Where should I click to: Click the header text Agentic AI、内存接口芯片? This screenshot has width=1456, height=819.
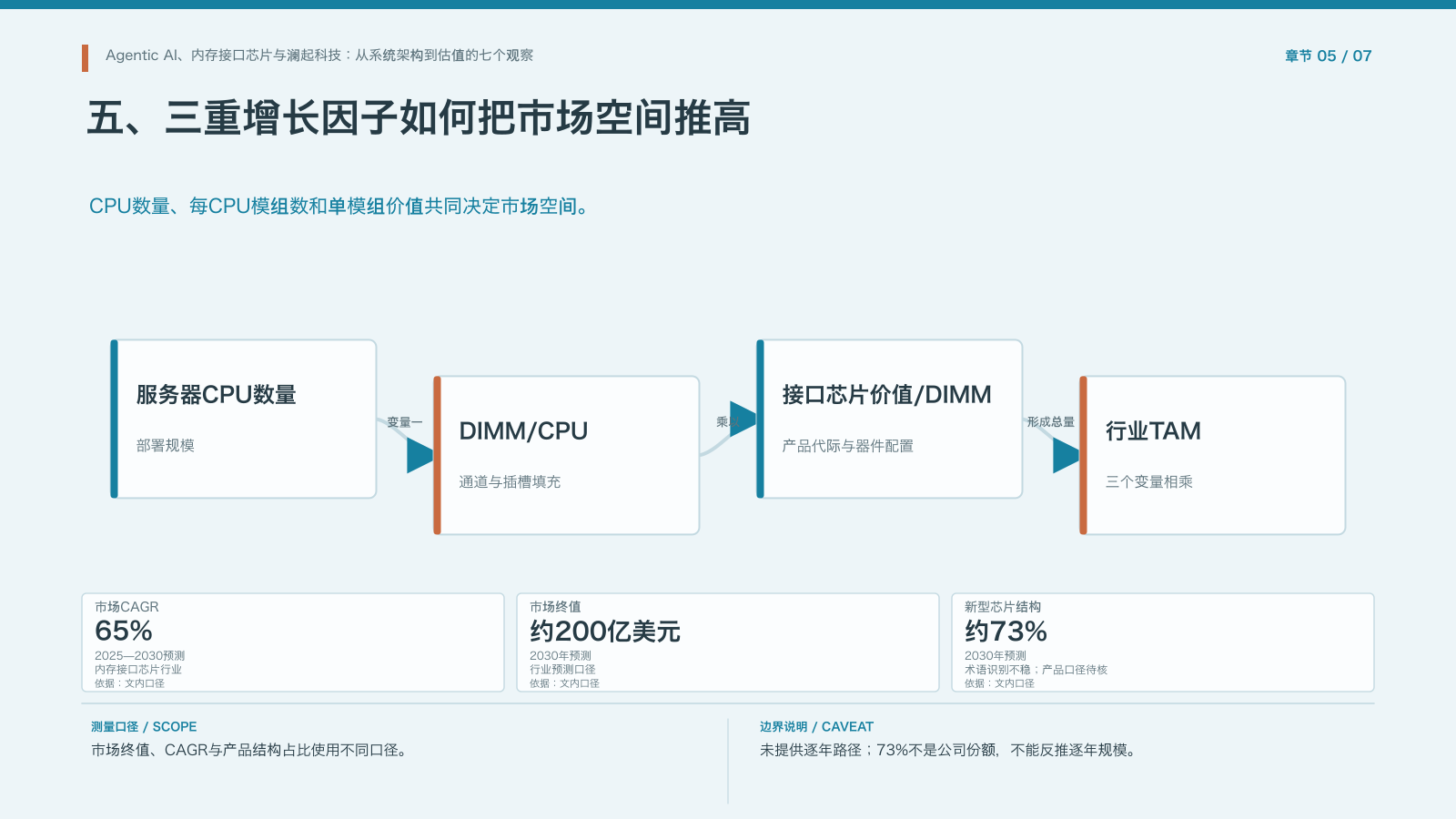[319, 56]
